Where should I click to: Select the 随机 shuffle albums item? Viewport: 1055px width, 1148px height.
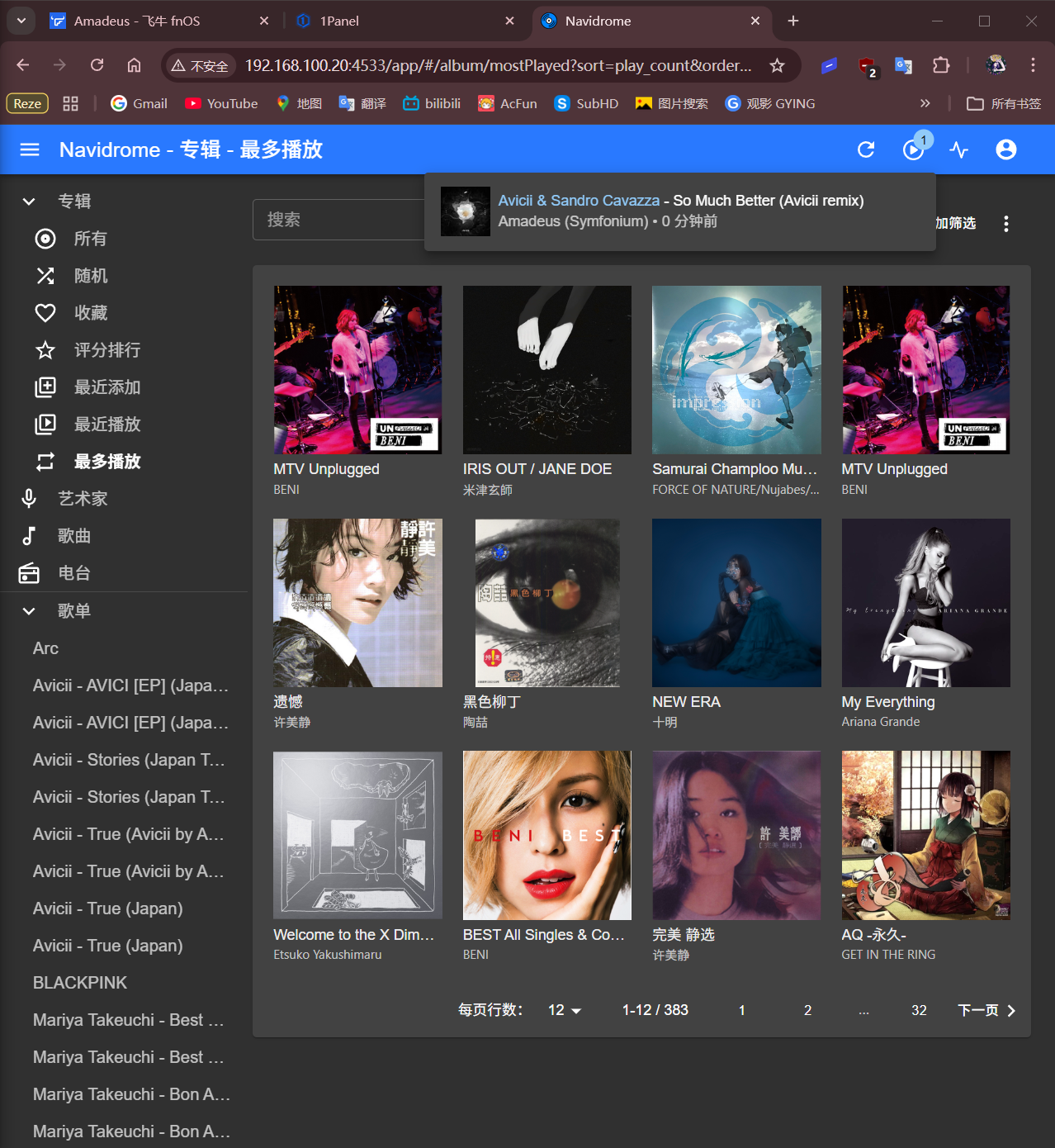click(x=90, y=276)
